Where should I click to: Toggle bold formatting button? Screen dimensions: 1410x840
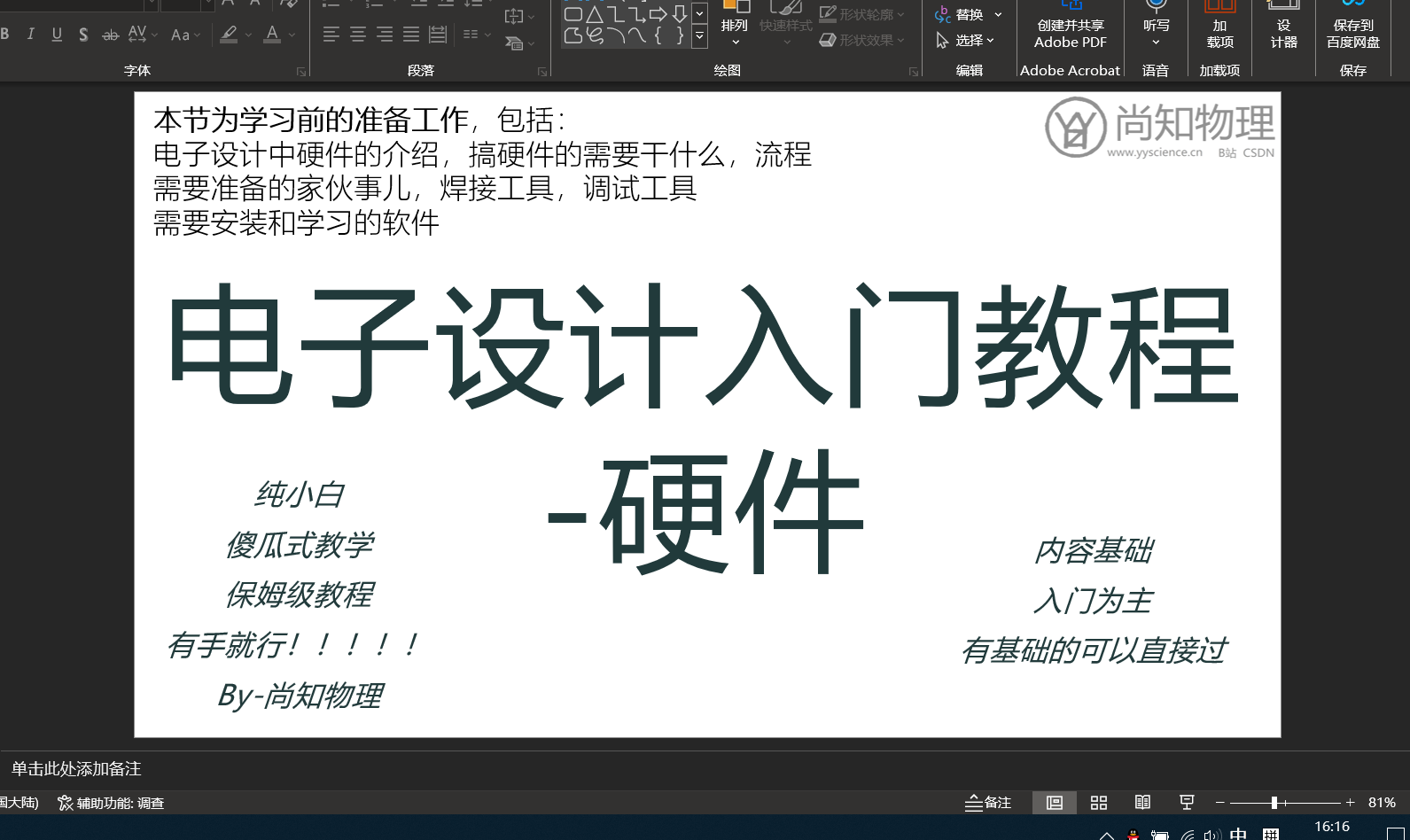(x=5, y=35)
